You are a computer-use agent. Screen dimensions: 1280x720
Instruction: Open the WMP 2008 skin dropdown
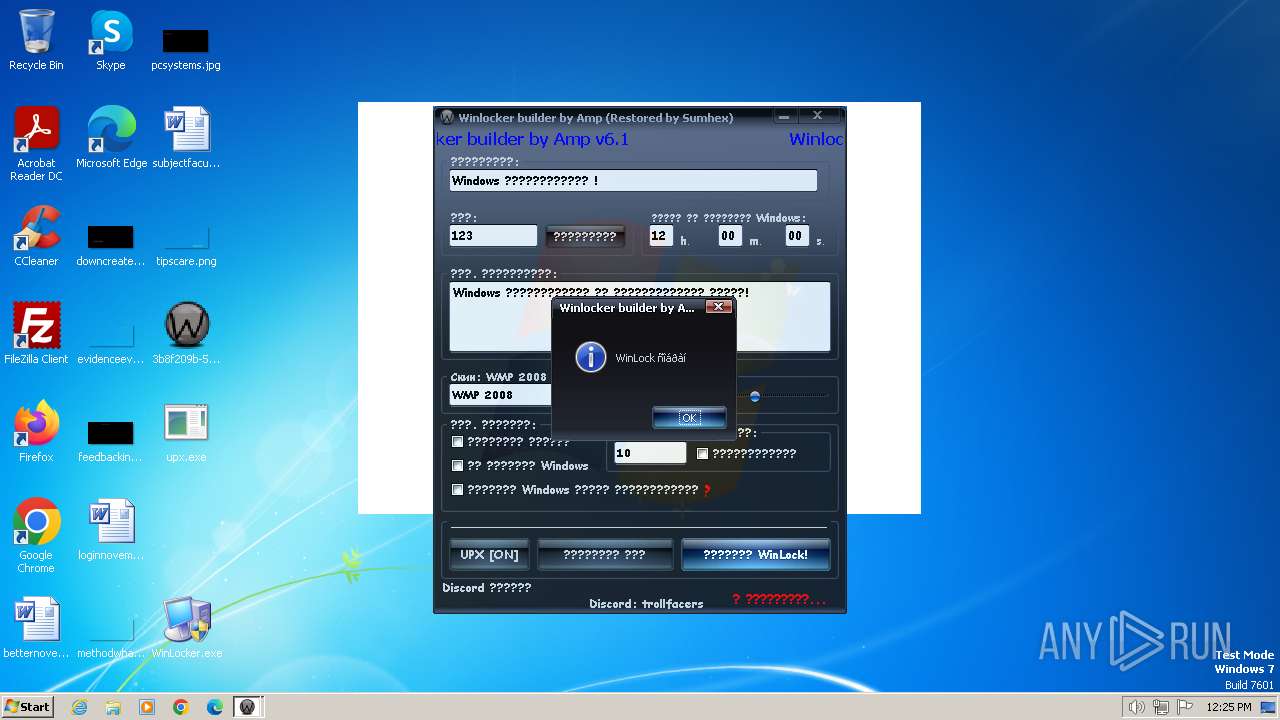pos(500,395)
